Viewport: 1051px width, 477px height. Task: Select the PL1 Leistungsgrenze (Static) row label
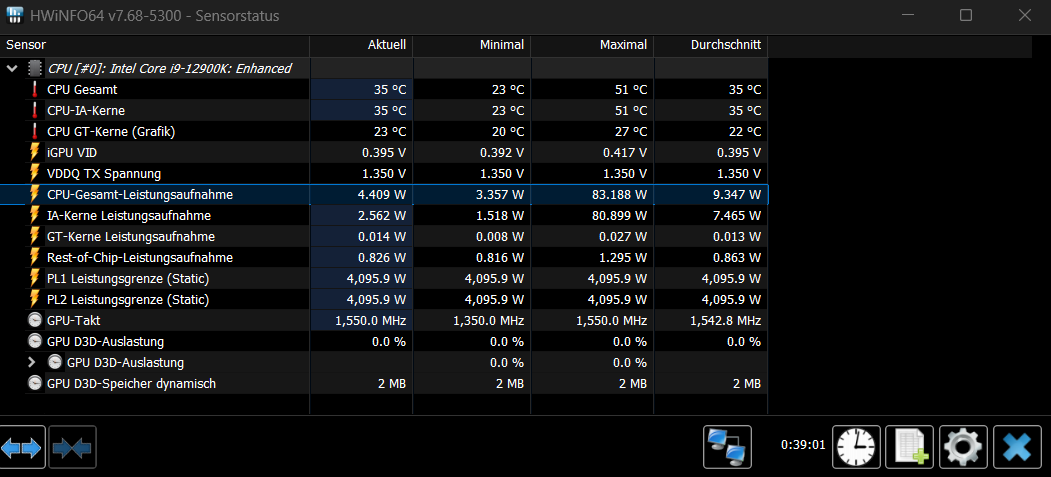click(x=128, y=279)
